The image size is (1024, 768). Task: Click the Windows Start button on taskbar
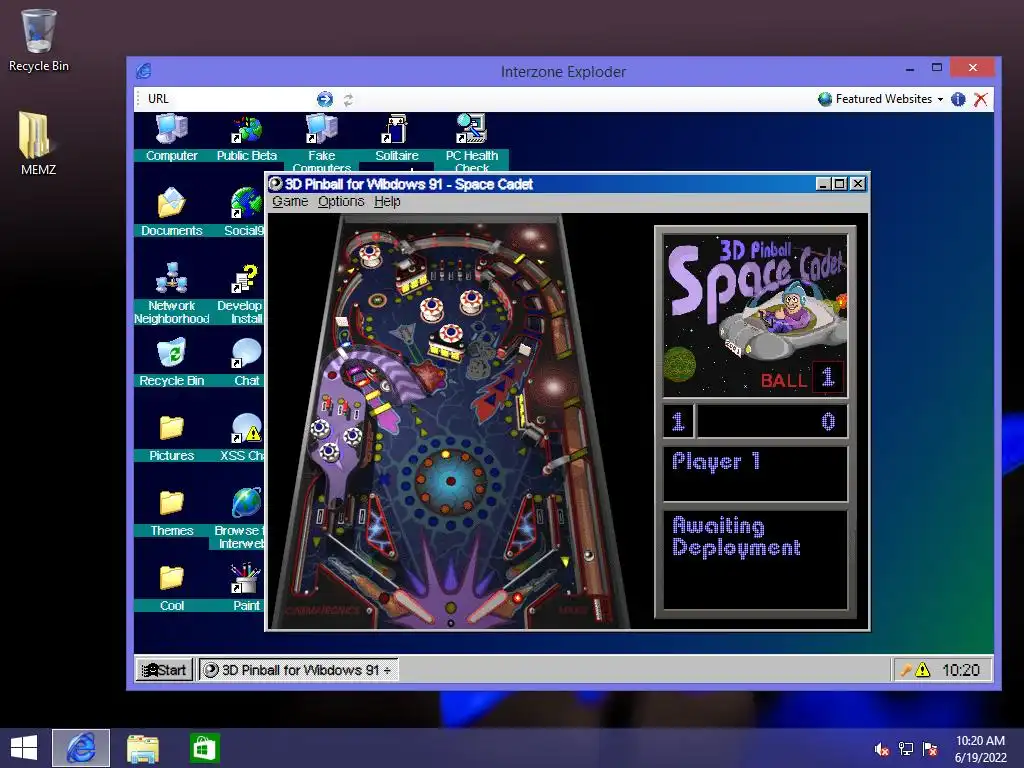24,748
